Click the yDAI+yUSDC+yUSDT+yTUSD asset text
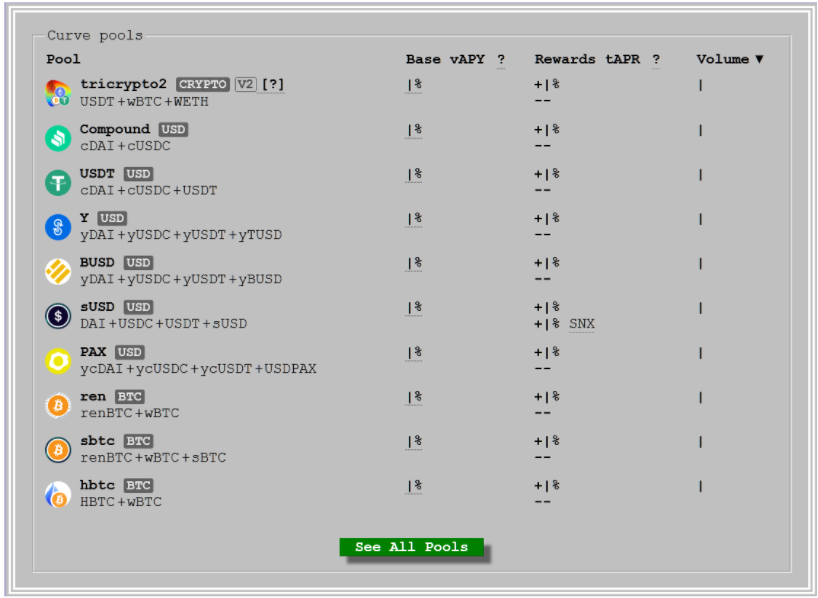This screenshot has height=598, width=818. tap(181, 235)
